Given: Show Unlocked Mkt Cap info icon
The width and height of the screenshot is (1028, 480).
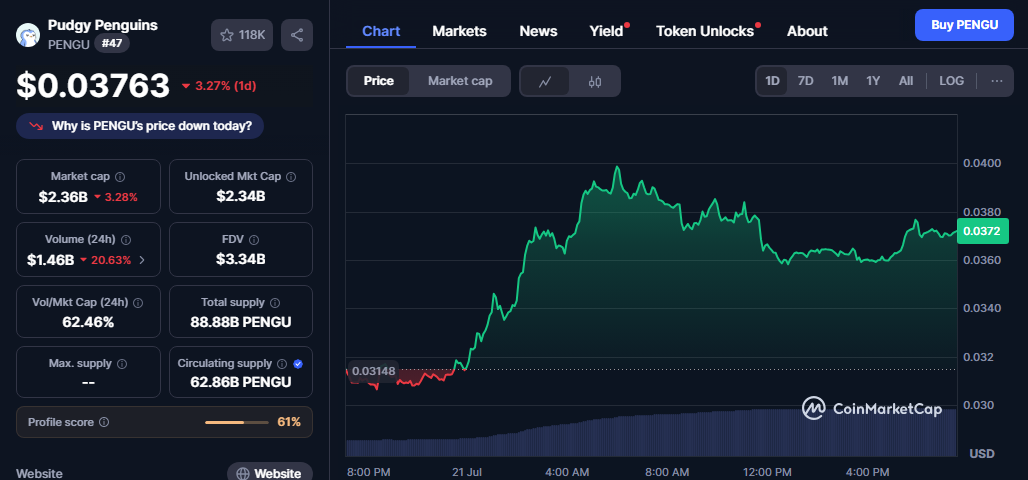Looking at the screenshot, I should coord(291,177).
